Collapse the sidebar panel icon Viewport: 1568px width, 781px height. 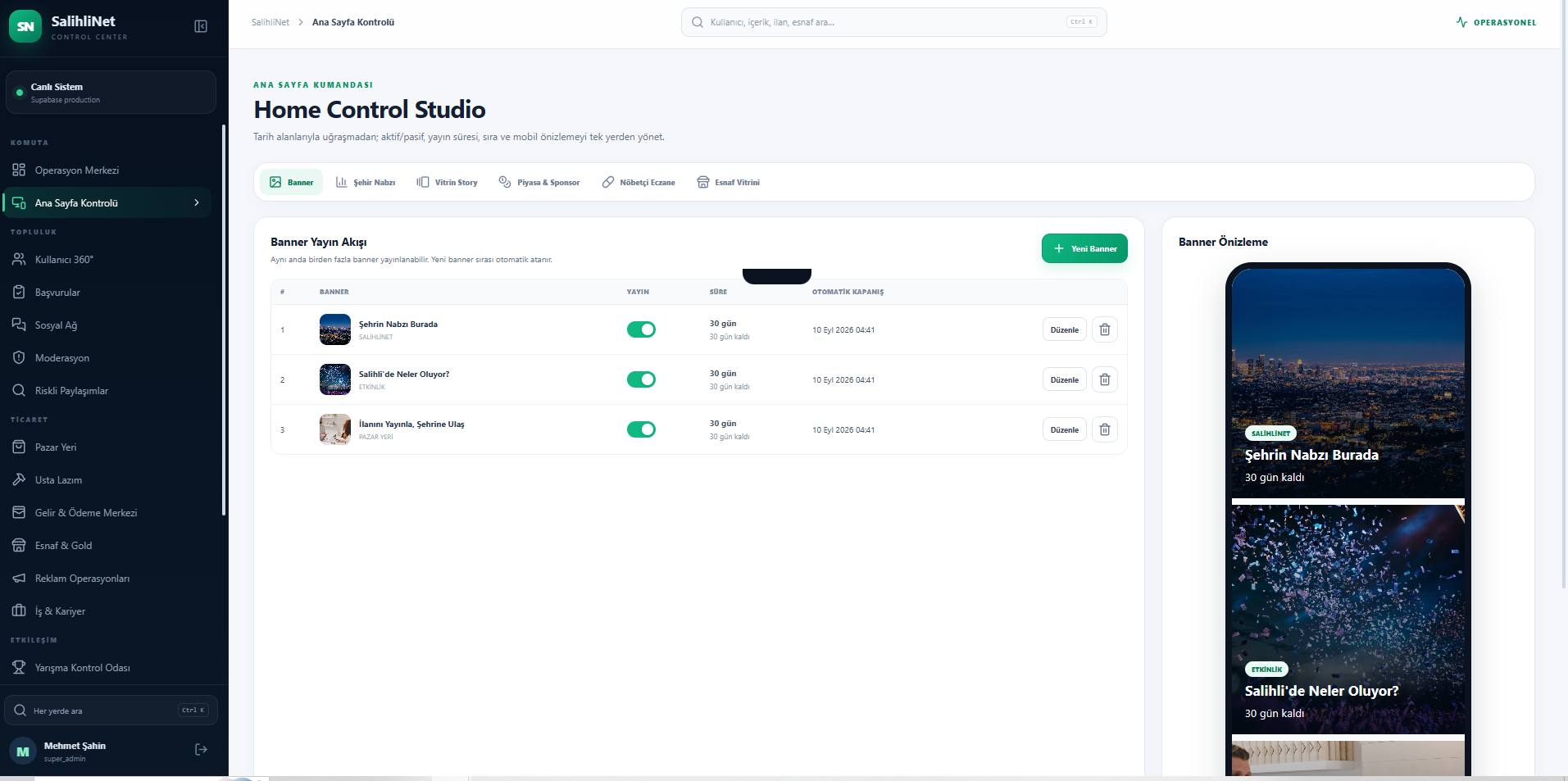pyautogui.click(x=201, y=26)
